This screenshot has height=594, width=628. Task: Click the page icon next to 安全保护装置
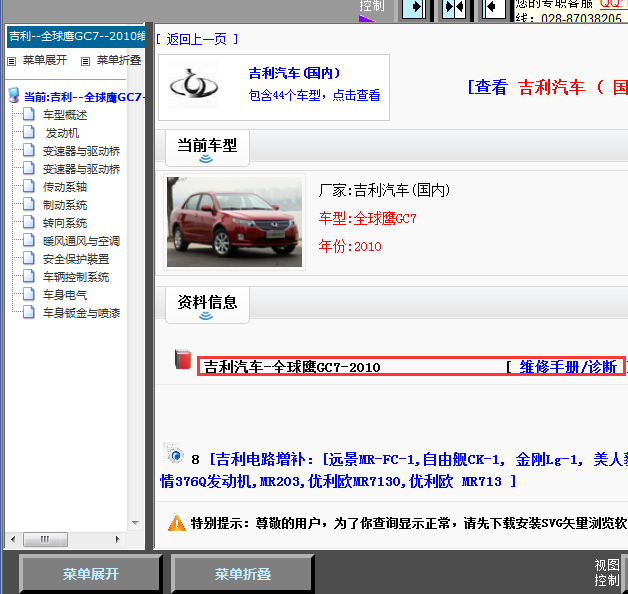coord(28,258)
